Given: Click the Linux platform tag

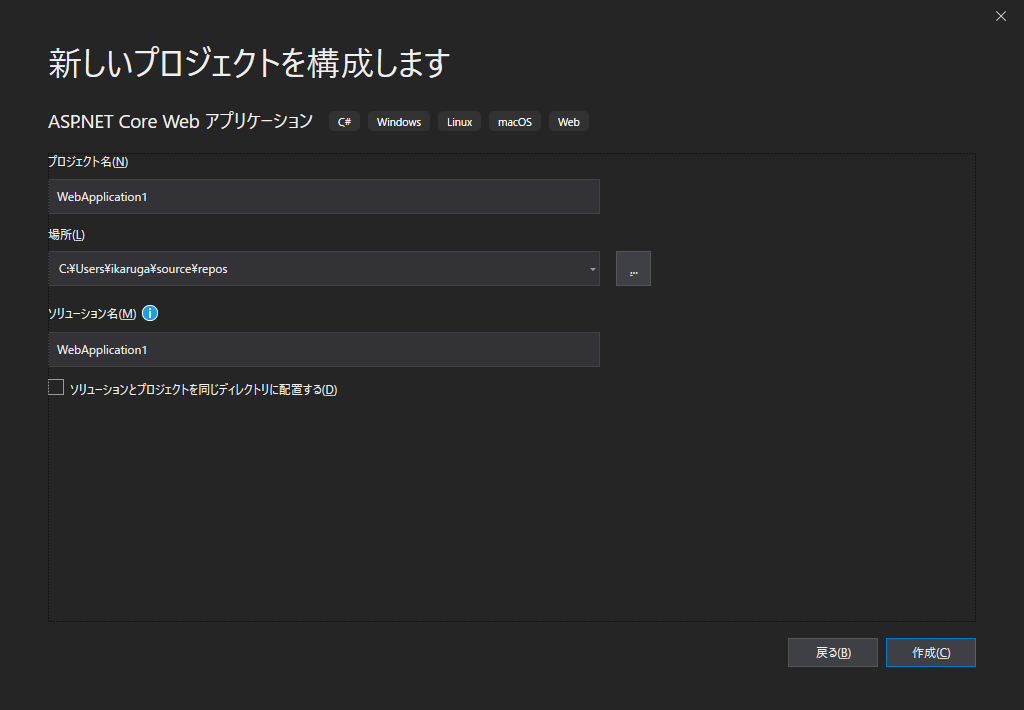Looking at the screenshot, I should coord(458,121).
